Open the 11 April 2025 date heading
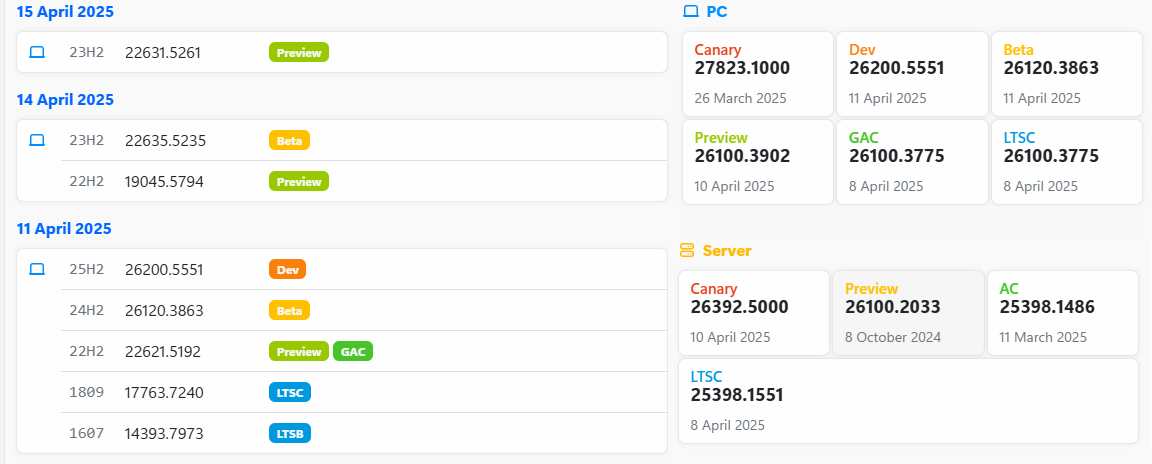This screenshot has width=1152, height=464. [x=64, y=228]
